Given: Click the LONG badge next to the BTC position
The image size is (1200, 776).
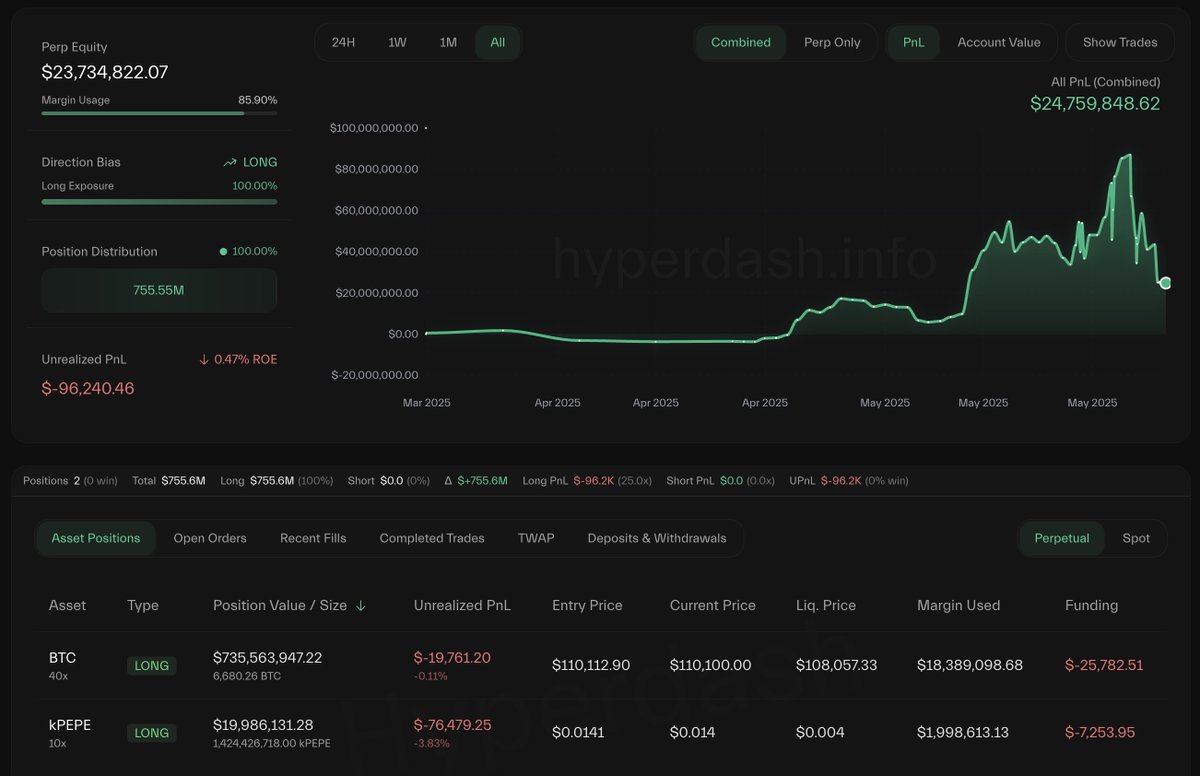Looking at the screenshot, I should click(x=151, y=665).
